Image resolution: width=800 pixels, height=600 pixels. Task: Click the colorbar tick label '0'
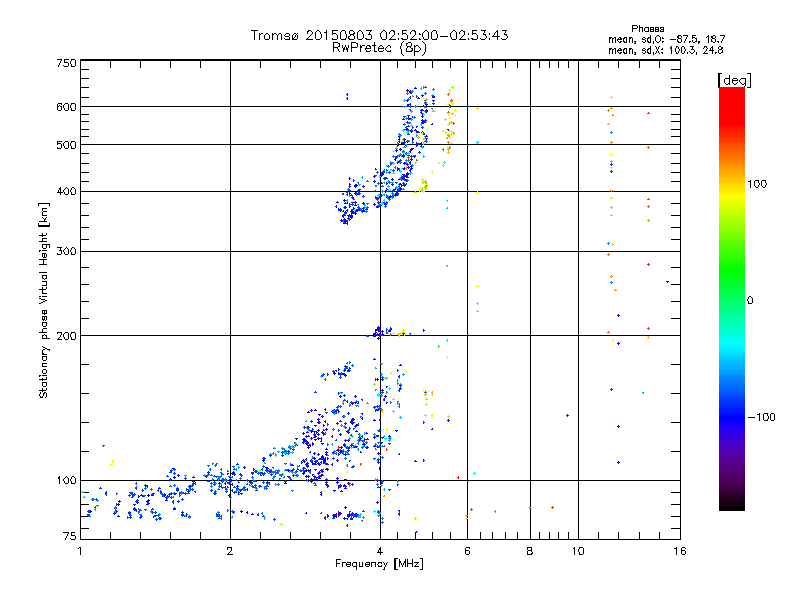(749, 301)
